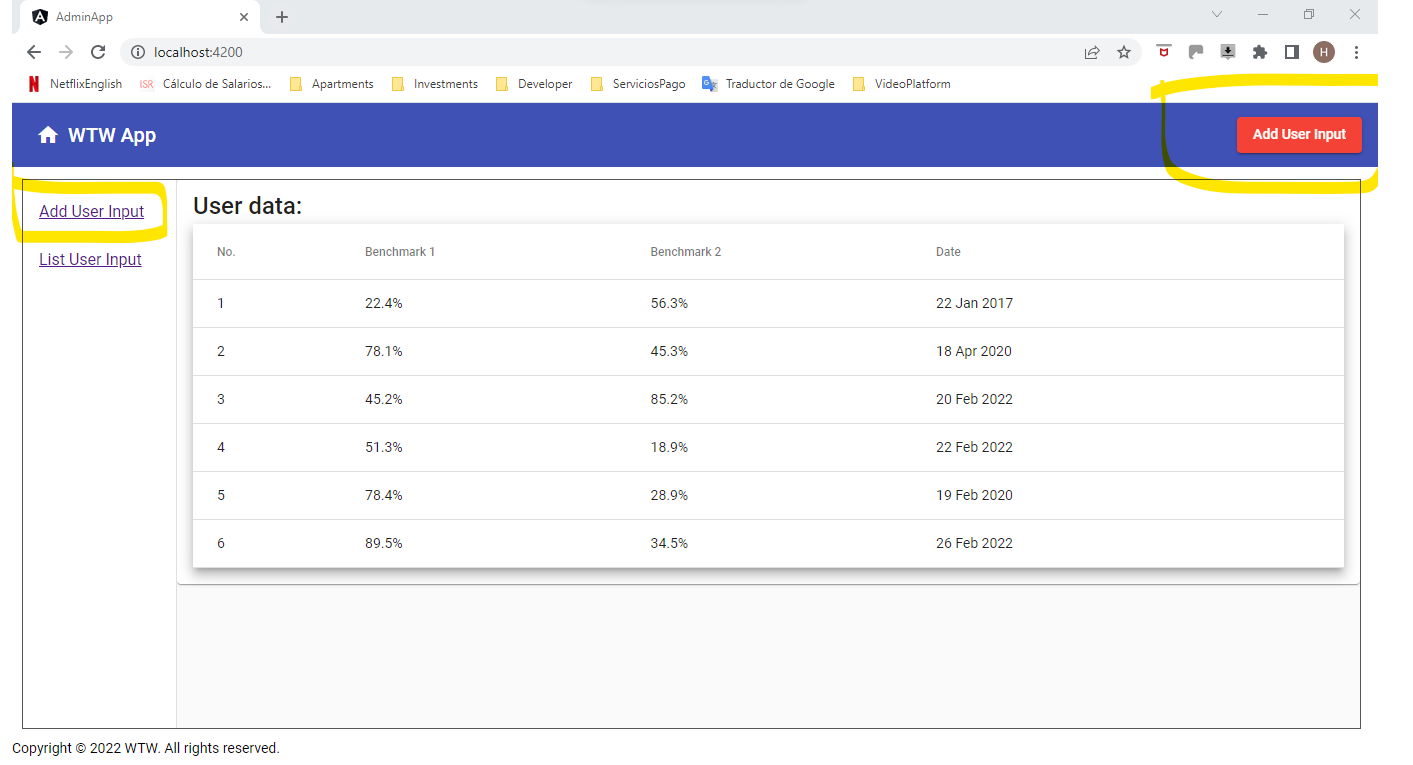Open the side panel icon

point(1291,52)
